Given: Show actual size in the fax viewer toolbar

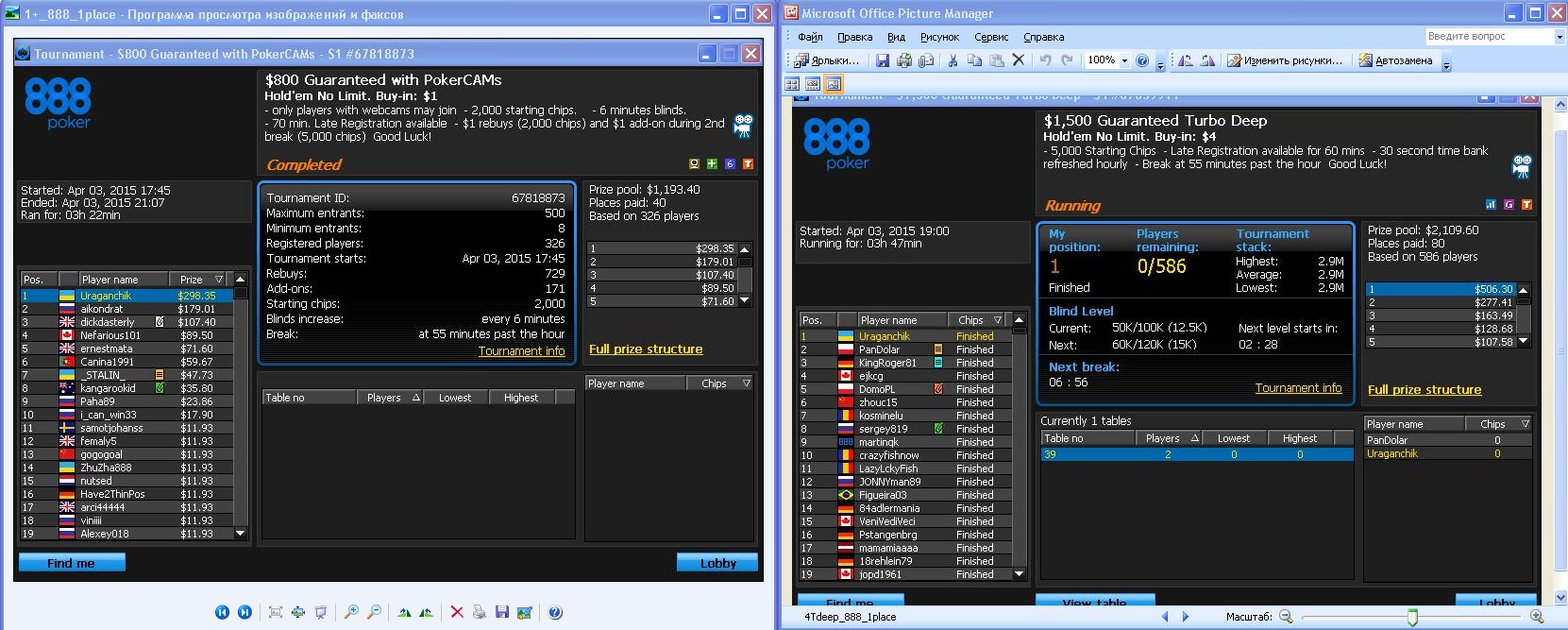Looking at the screenshot, I should (x=298, y=612).
